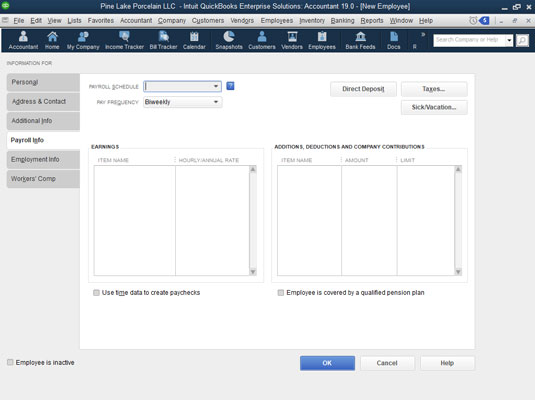Switch to the Personal tab

pos(43,82)
